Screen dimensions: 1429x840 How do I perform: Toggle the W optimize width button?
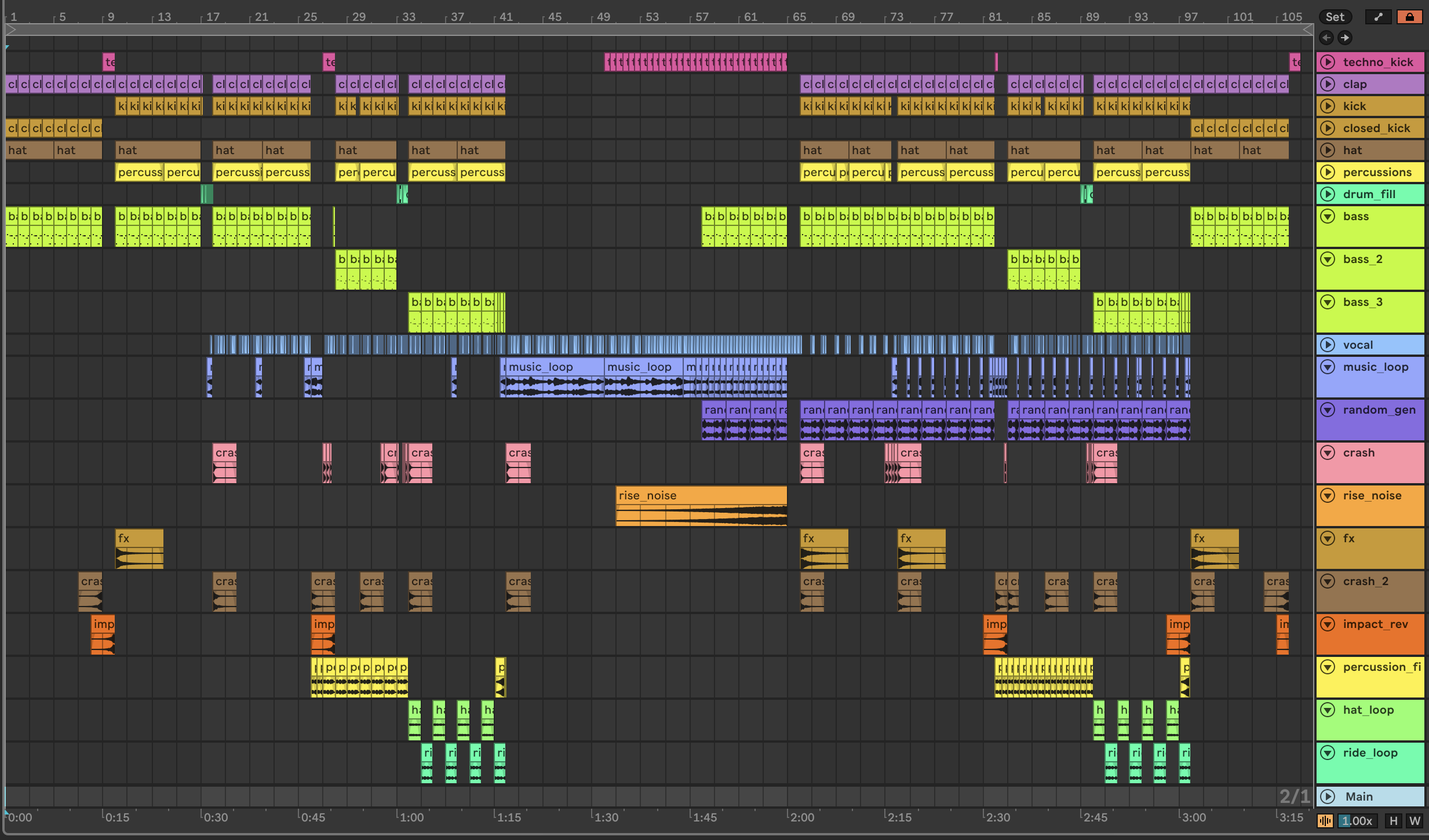(1415, 821)
